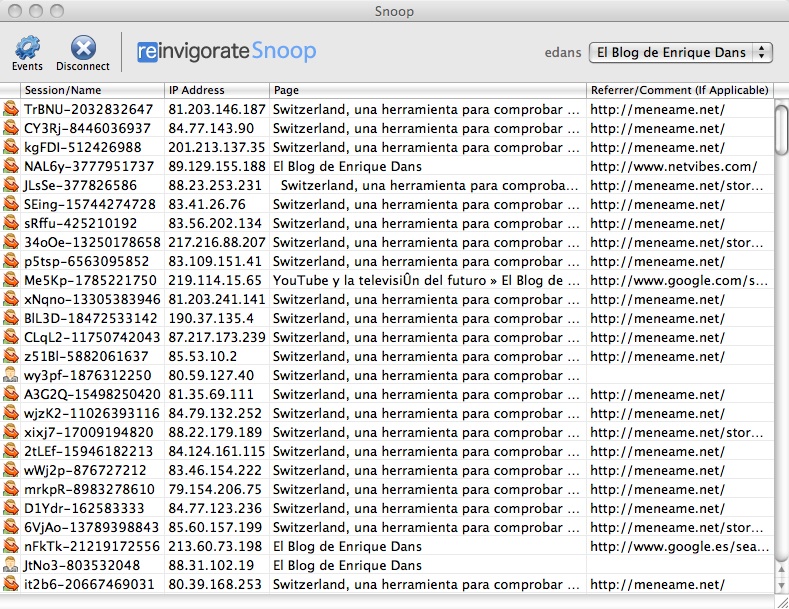Click the session icon beside Me5Kp-1785221750

[11, 280]
